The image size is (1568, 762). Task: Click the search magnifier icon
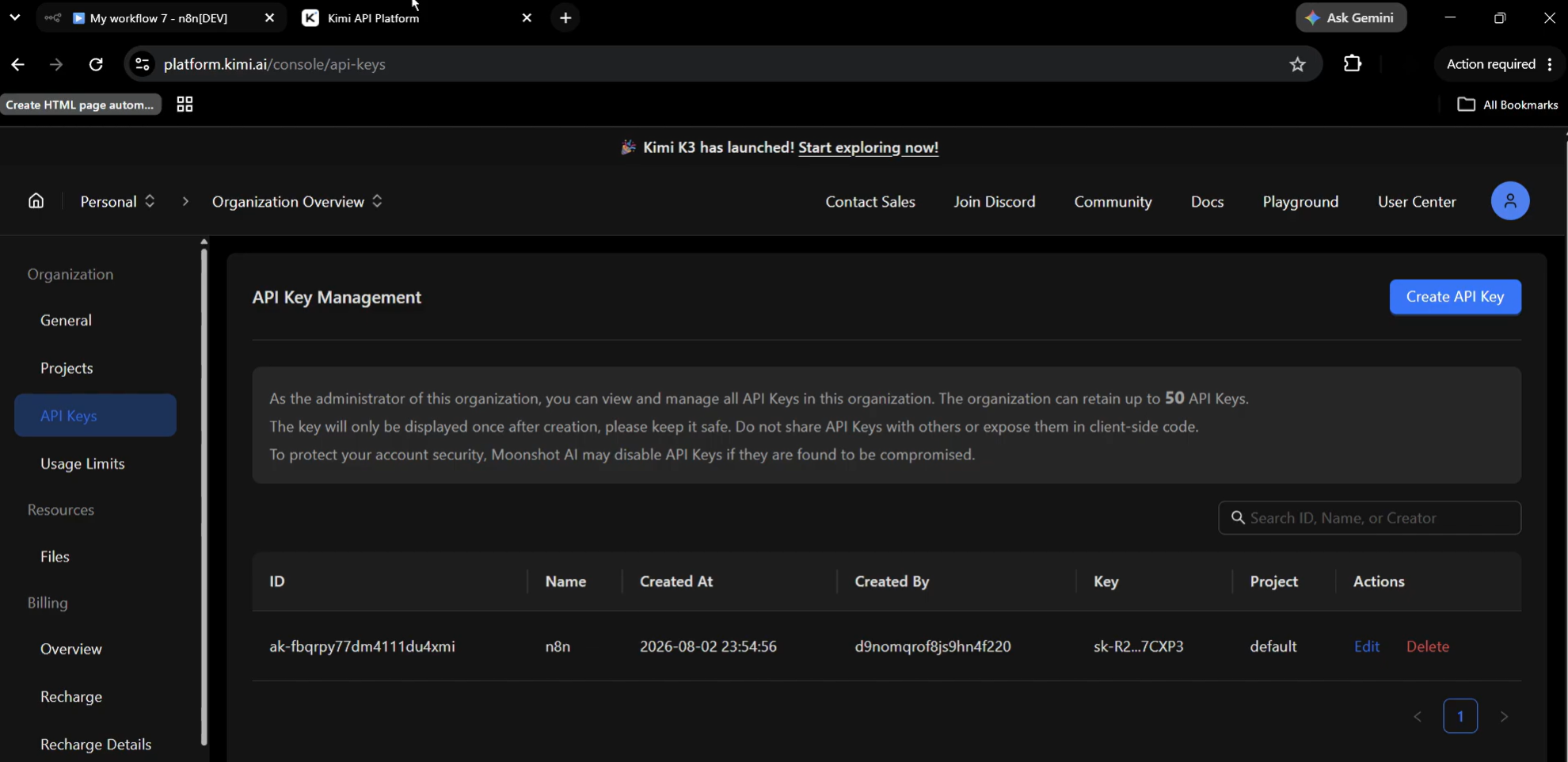pyautogui.click(x=1238, y=517)
